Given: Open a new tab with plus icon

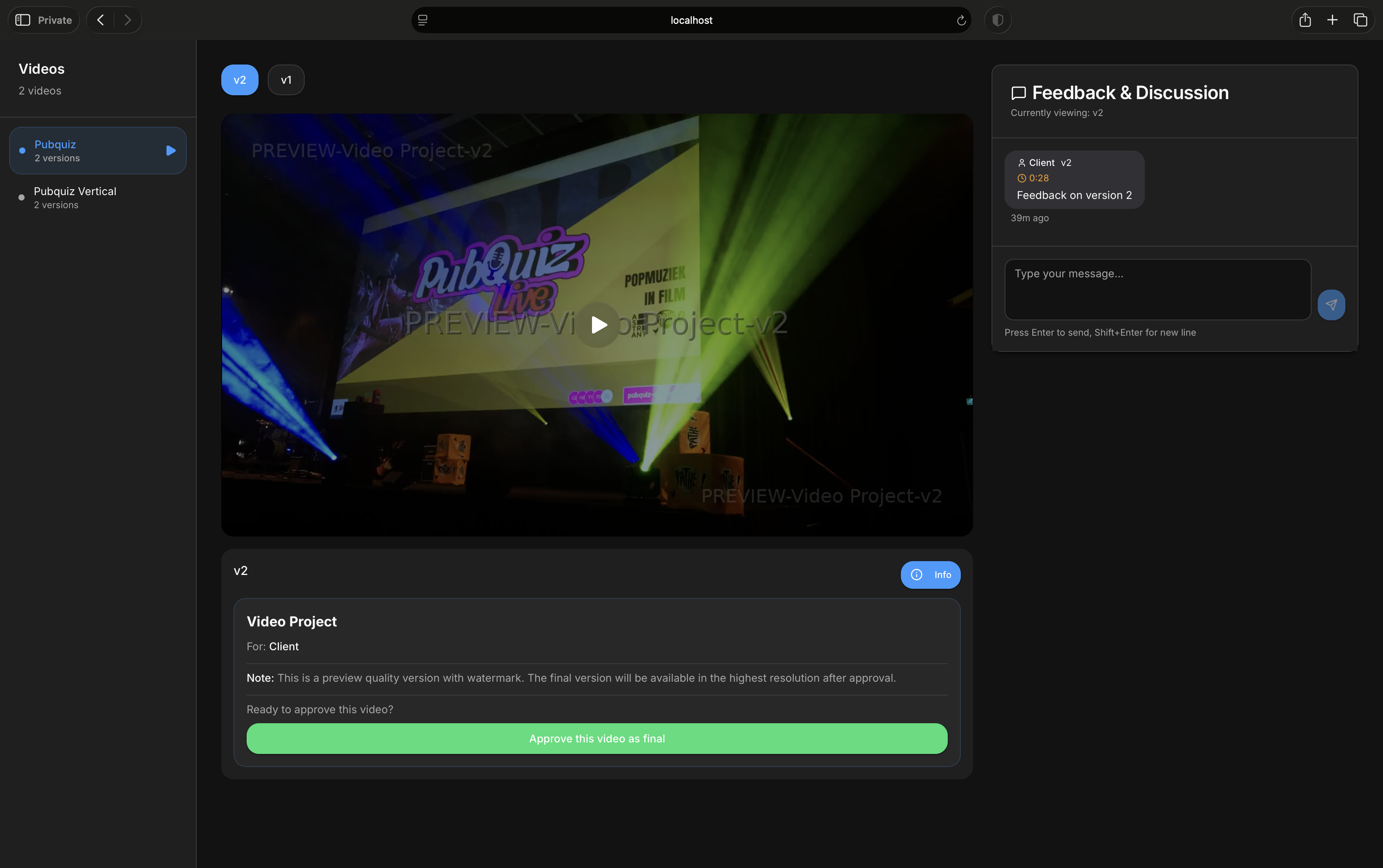Looking at the screenshot, I should coord(1332,20).
